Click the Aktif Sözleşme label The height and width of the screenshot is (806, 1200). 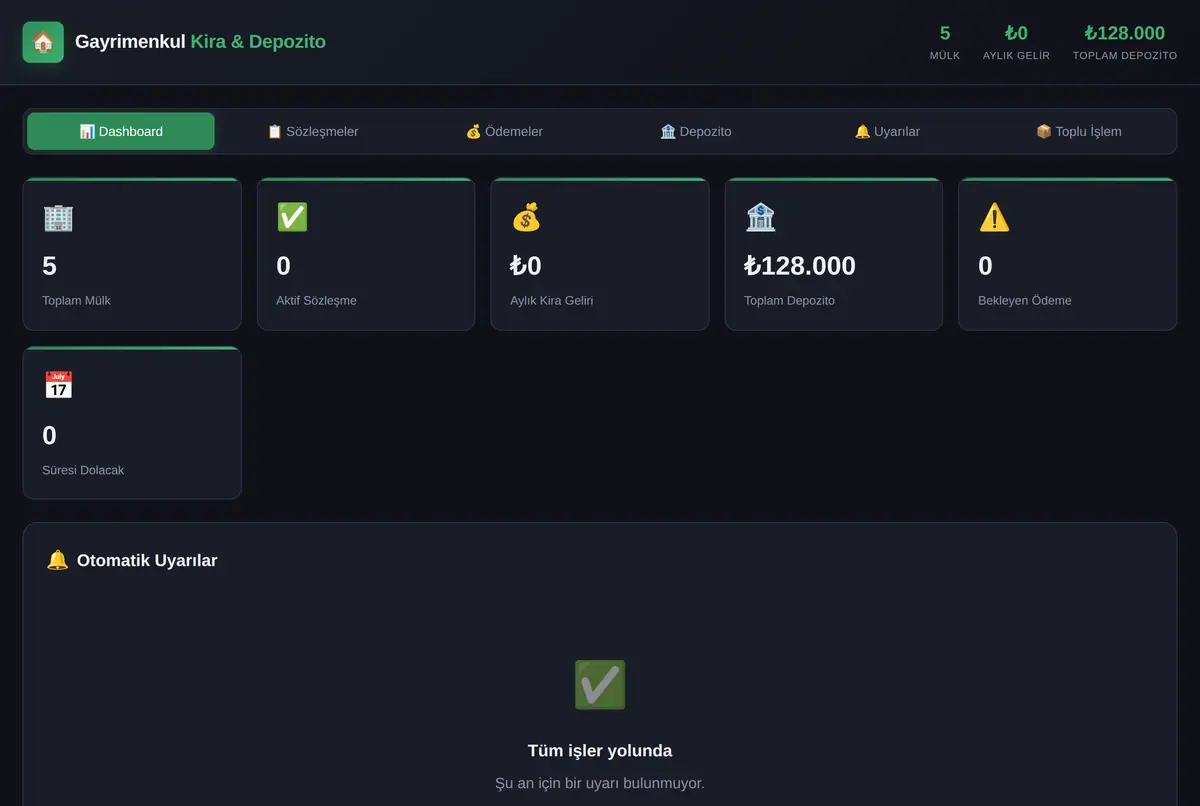tap(316, 300)
